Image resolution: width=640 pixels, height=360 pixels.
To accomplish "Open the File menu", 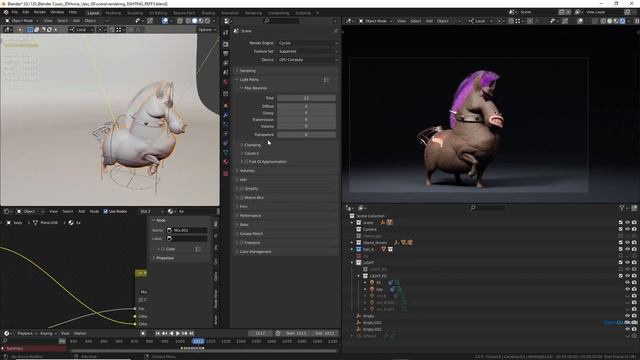I will (x=15, y=12).
